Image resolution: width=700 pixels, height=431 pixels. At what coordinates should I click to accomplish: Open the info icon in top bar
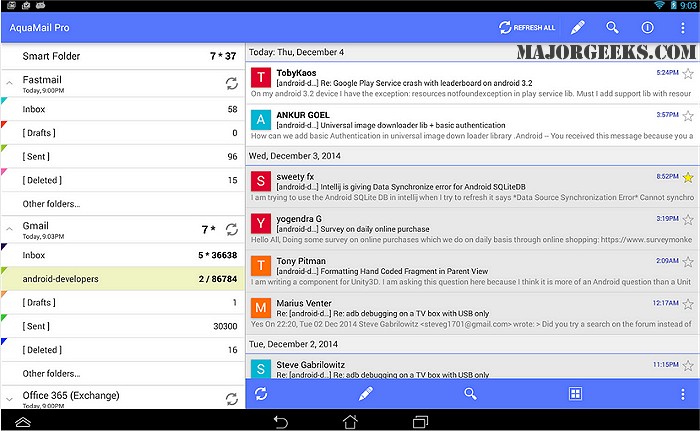click(x=647, y=28)
